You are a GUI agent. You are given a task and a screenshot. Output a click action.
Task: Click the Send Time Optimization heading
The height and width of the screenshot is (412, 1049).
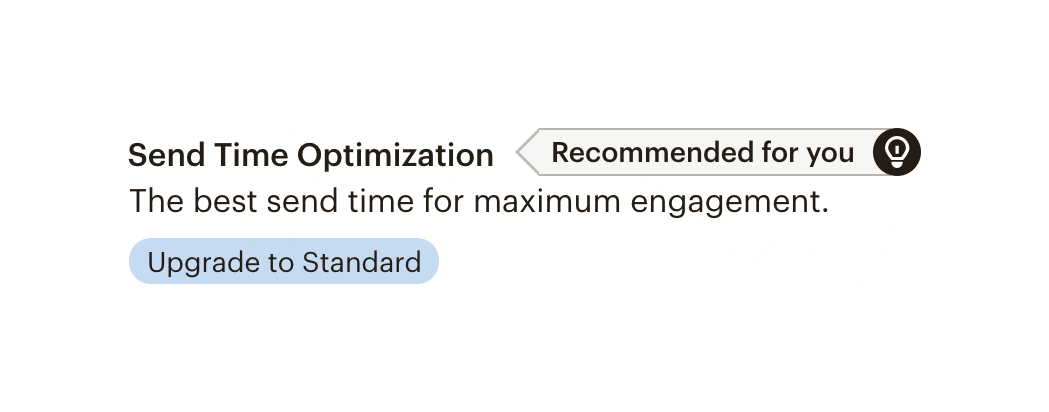[310, 156]
